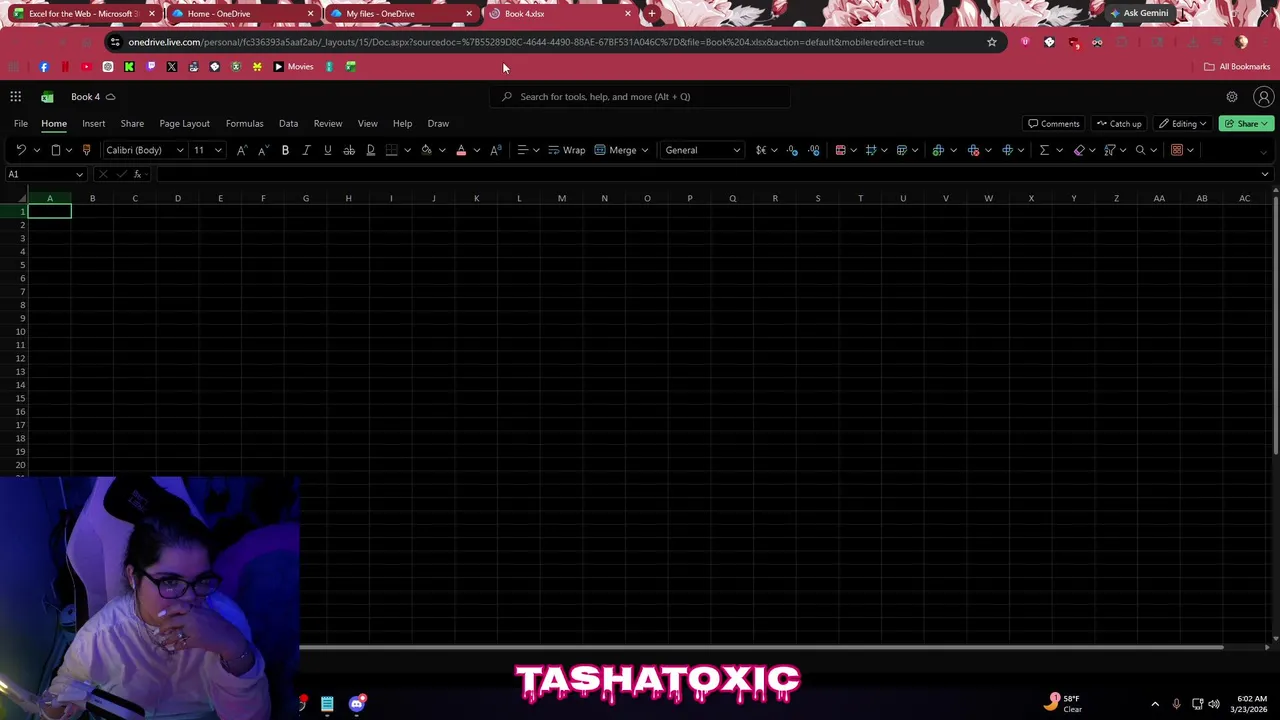Activate the Format Painter brush

86,150
